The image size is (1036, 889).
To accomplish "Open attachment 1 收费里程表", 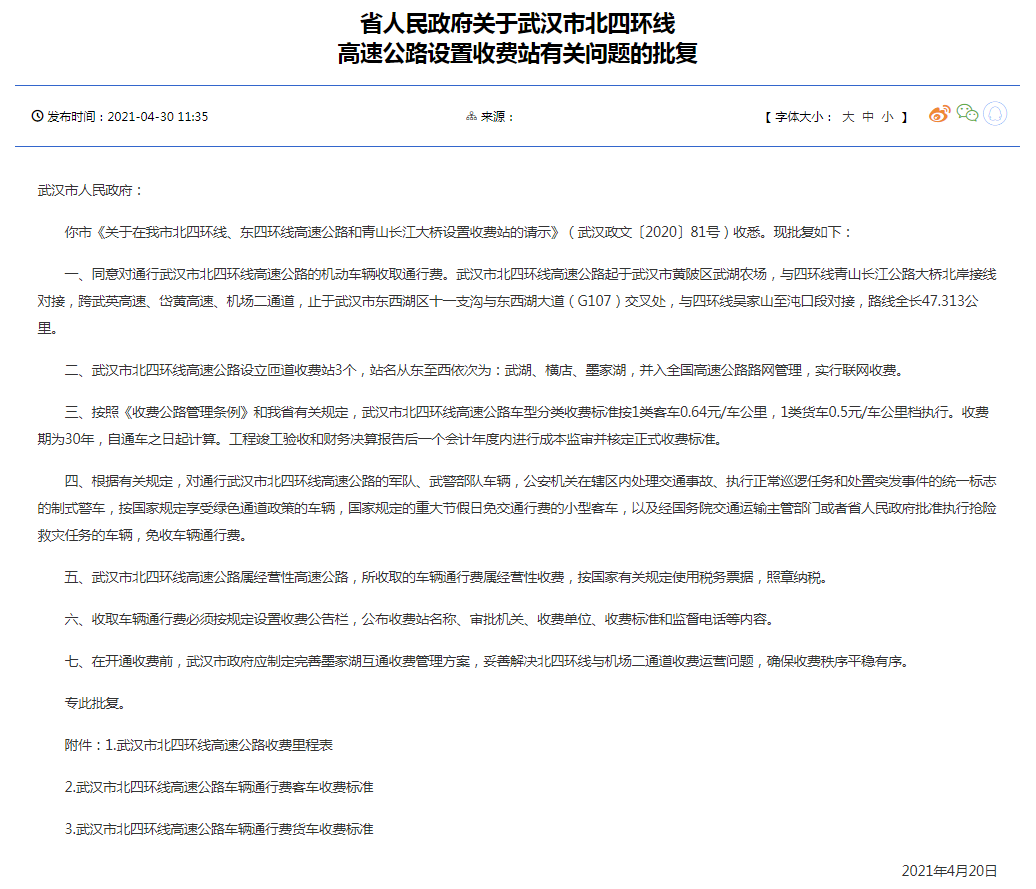I will pos(226,745).
